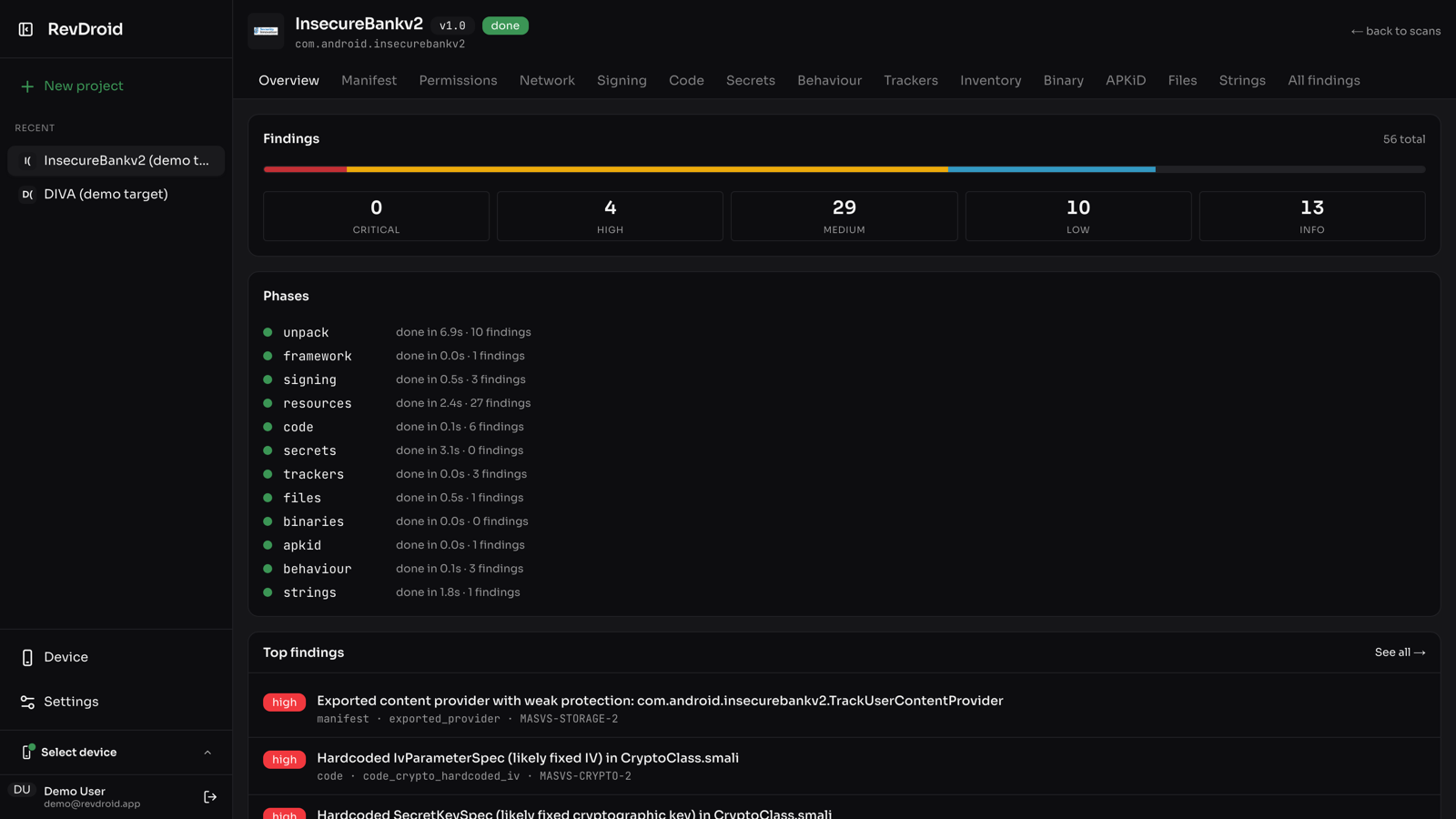Open the Signing tab
This screenshot has width=1456, height=819.
pos(622,80)
